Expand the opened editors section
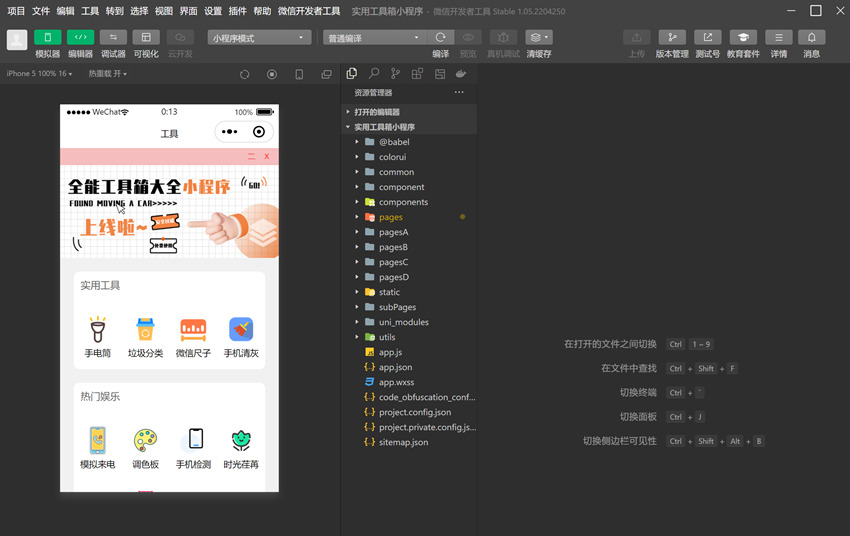 tap(409, 112)
